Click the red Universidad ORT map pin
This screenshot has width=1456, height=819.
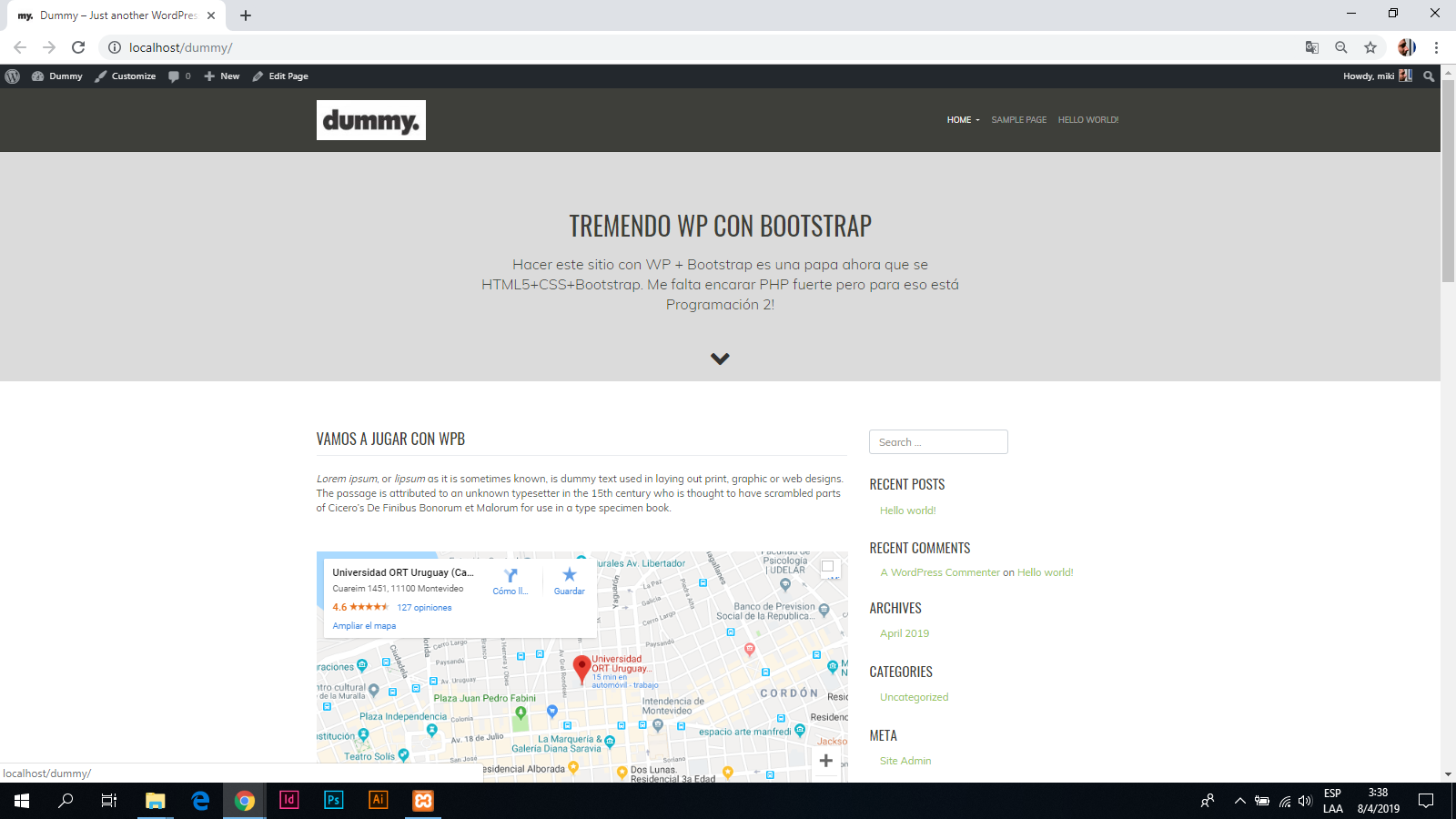(582, 669)
